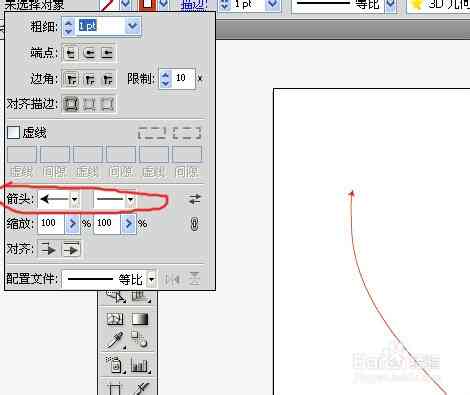Image resolution: width=470 pixels, height=395 pixels.
Task: Select the Mesh tool
Action: point(115,319)
